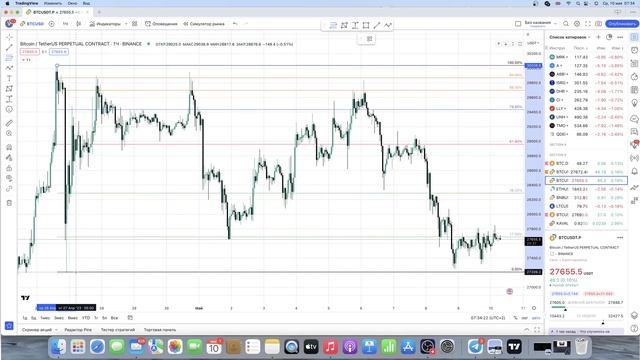Enter fullscreen mode
Viewport: 640px width, 360px height.
(x=588, y=24)
